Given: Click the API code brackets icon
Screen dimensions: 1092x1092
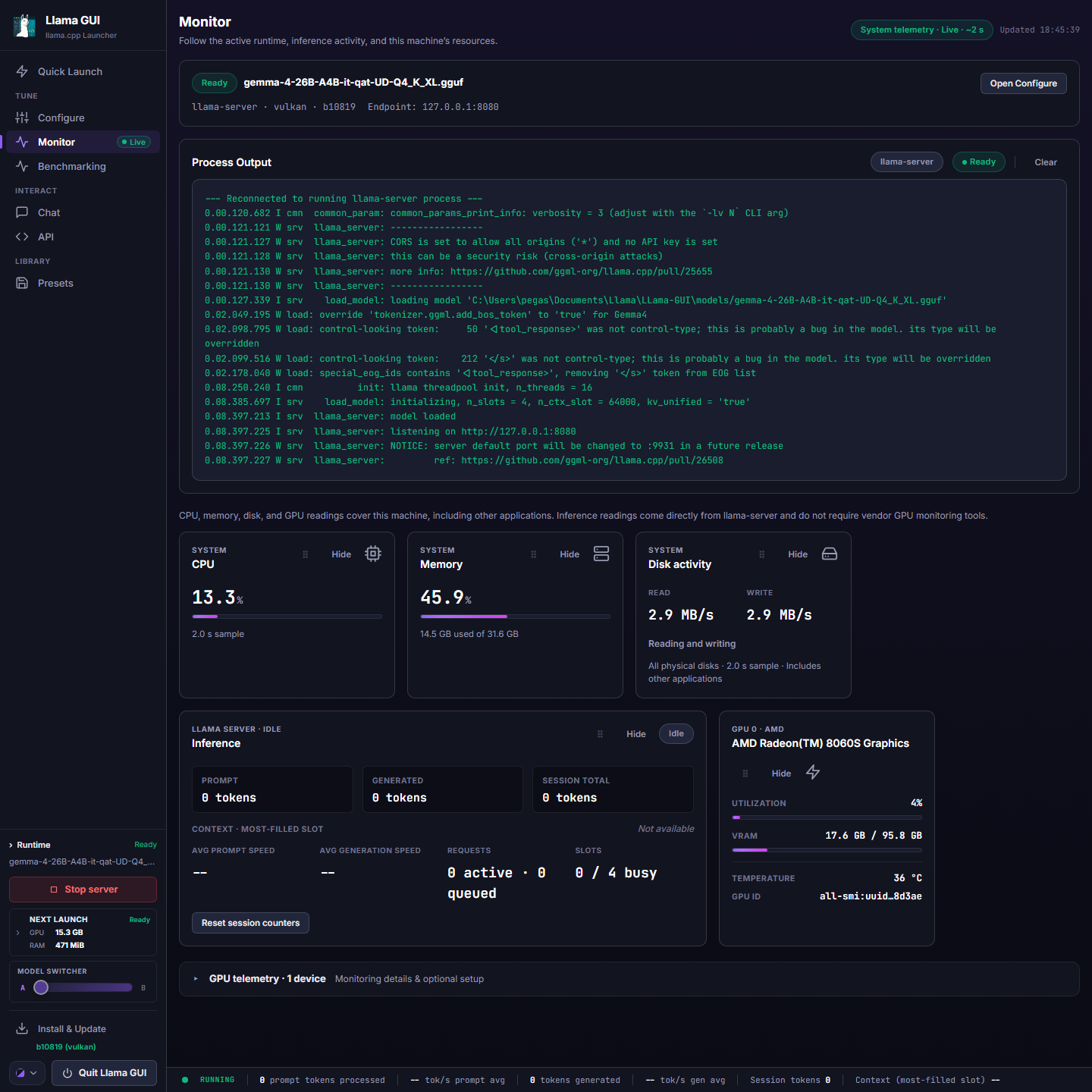Looking at the screenshot, I should (x=22, y=237).
